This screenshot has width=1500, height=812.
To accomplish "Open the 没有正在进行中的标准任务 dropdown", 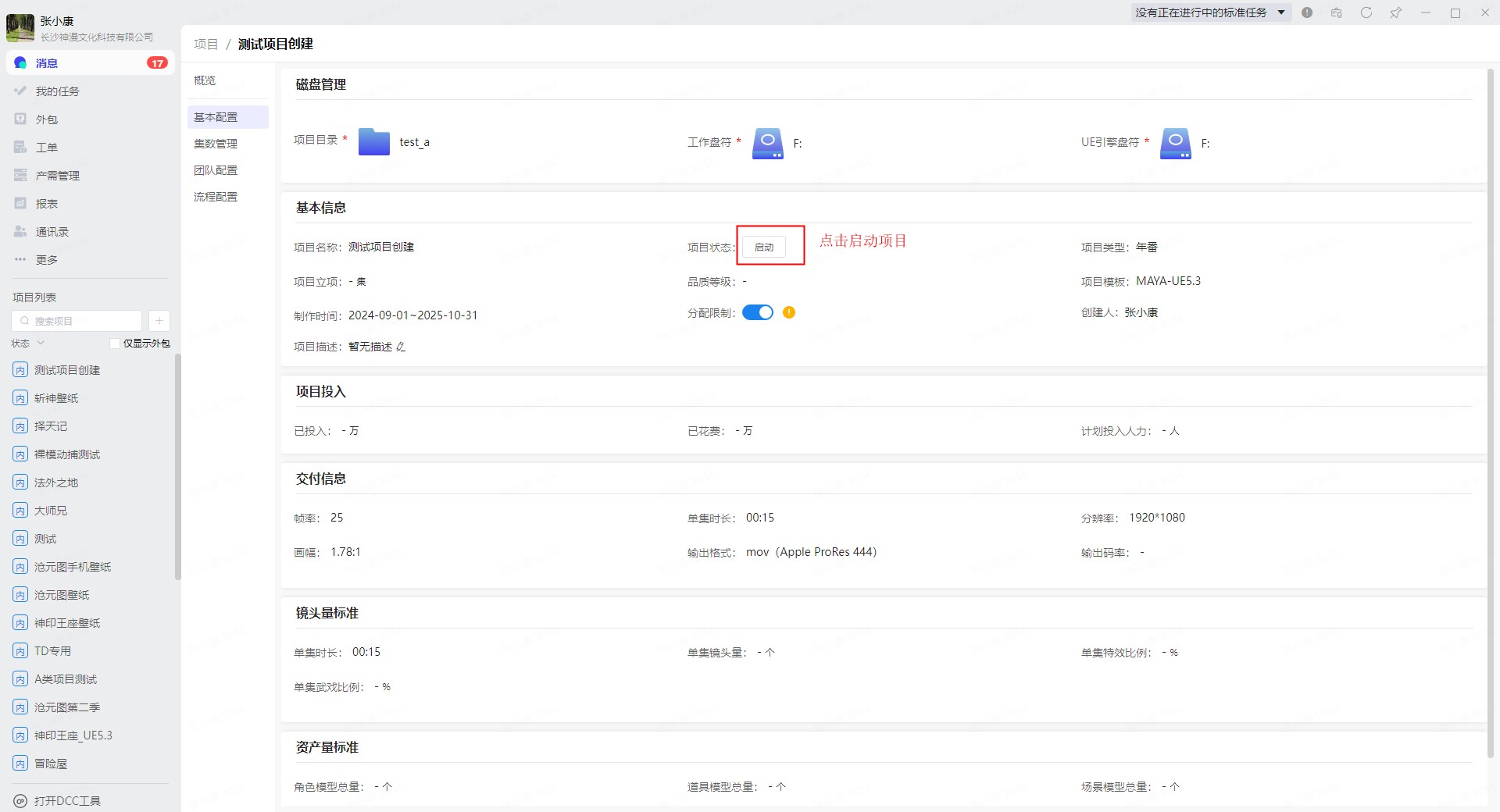I will coord(1209,12).
